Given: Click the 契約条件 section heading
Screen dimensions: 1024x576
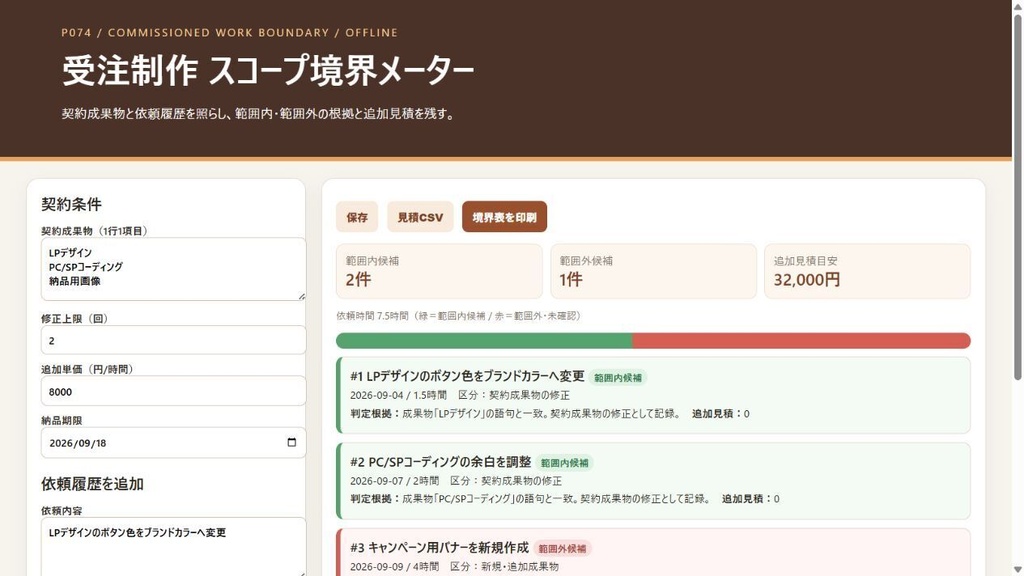Looking at the screenshot, I should (x=71, y=204).
